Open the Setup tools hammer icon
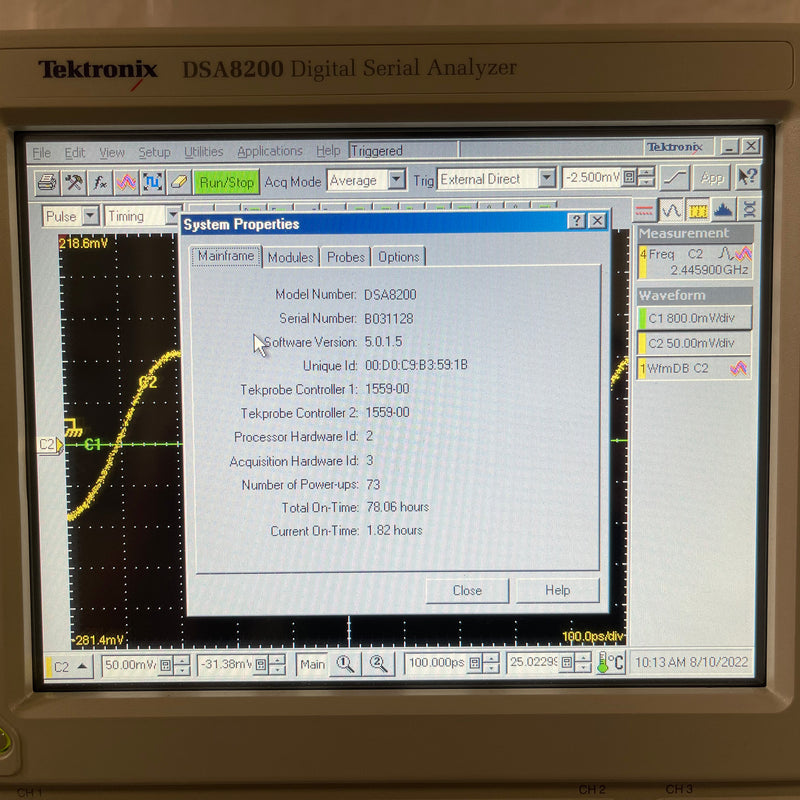Viewport: 800px width, 800px height. point(73,182)
